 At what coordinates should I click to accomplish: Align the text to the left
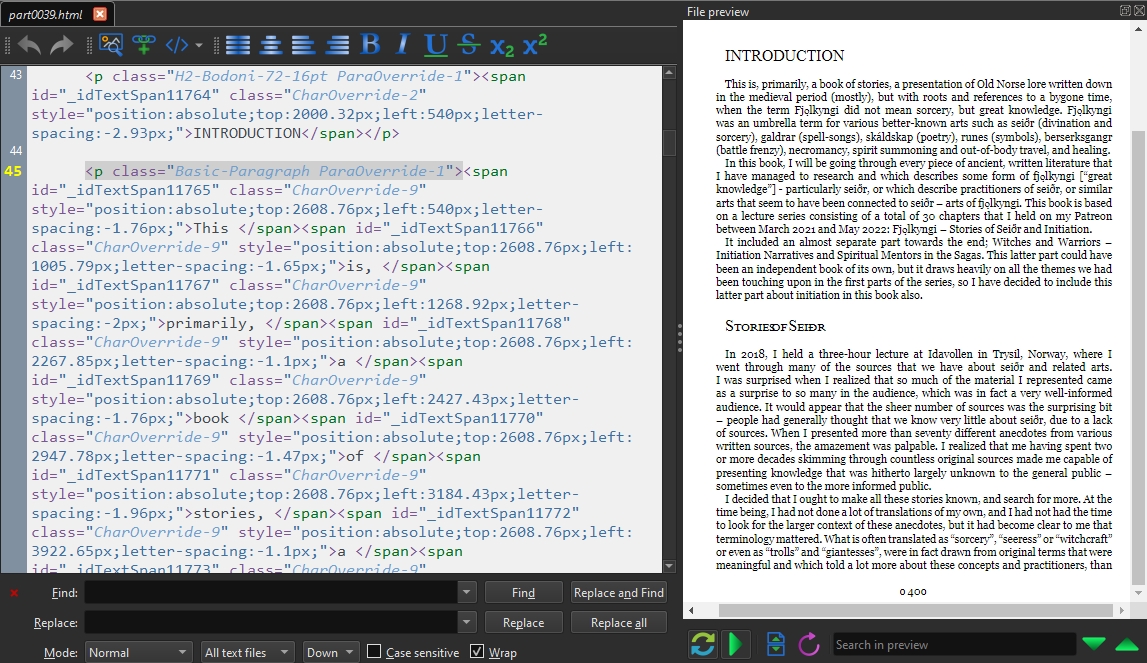click(304, 45)
